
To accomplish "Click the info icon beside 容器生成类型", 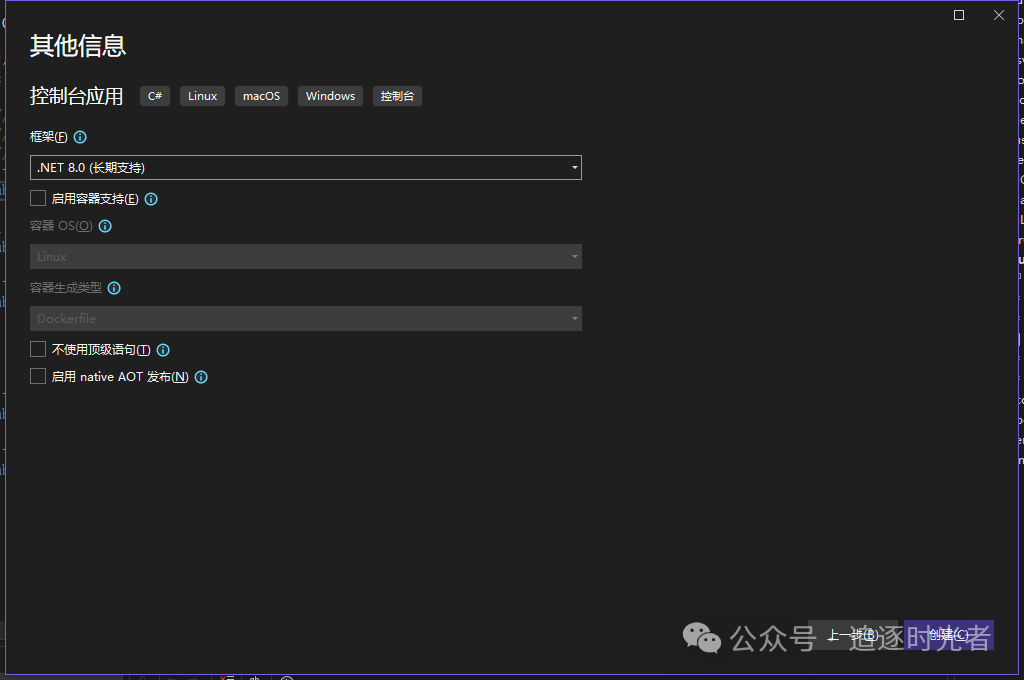I will point(114,288).
